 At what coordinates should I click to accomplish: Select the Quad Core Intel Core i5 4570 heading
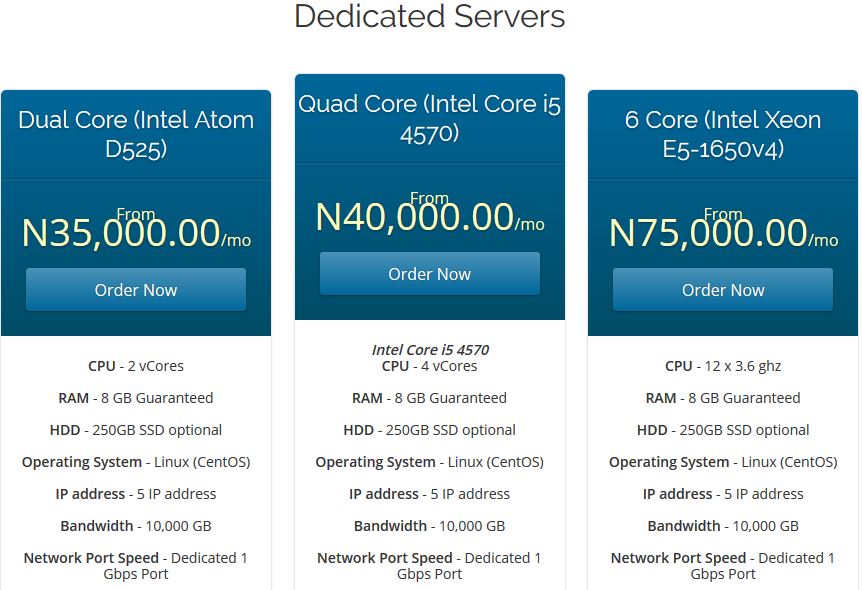click(x=429, y=118)
